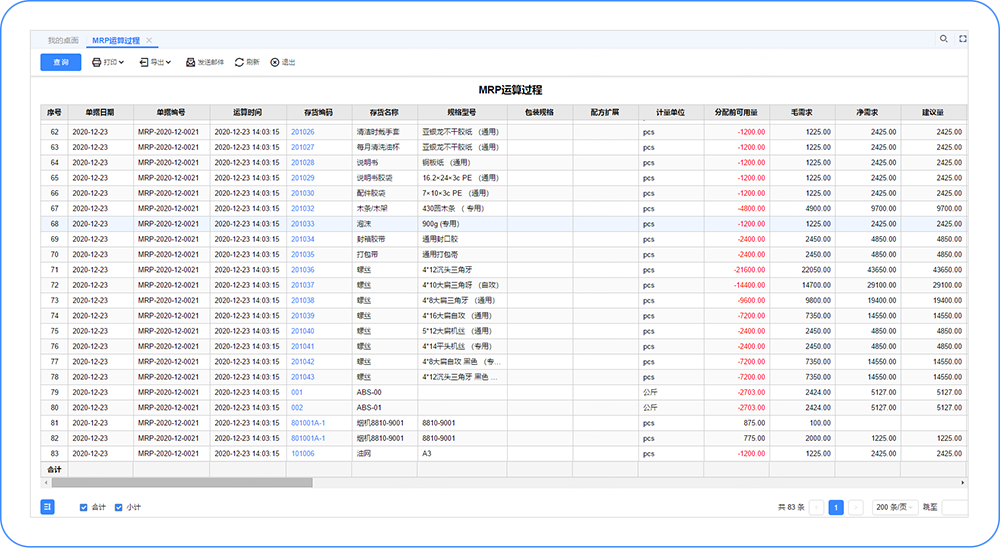Go to the previous page arrow
Screen dimensions: 1000x548
(816, 507)
